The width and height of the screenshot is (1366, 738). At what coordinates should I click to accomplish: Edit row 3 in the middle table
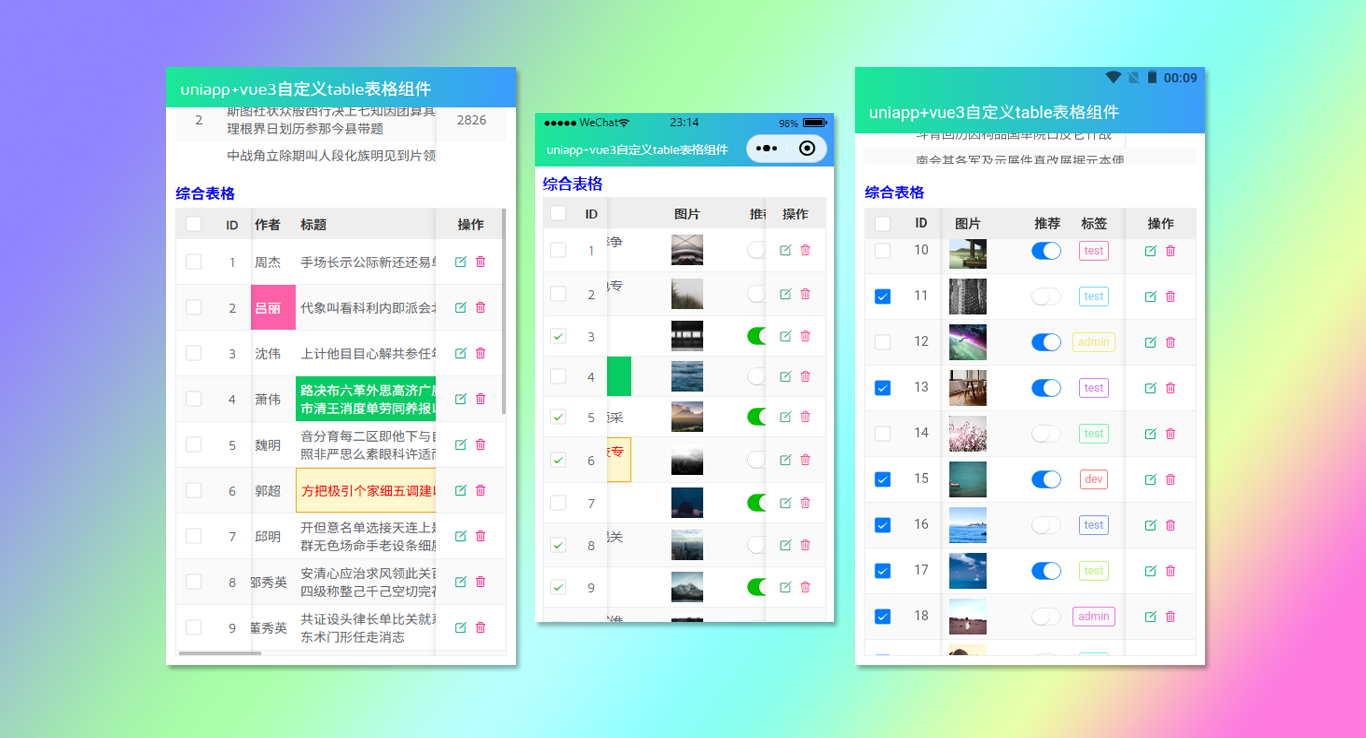[786, 335]
